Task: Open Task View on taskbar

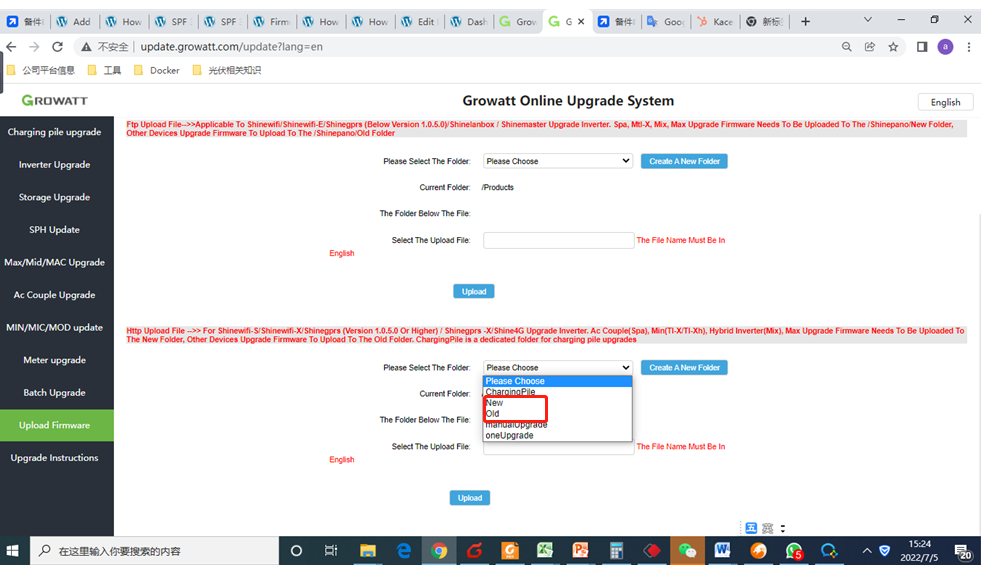Action: point(331,551)
